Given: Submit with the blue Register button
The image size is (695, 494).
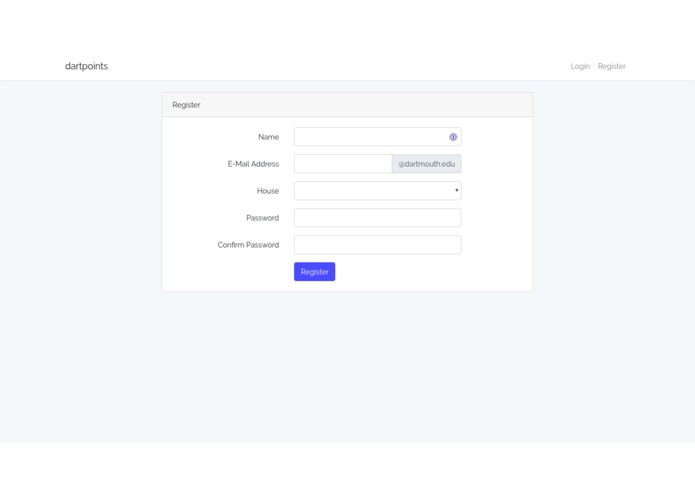Looking at the screenshot, I should click(314, 272).
